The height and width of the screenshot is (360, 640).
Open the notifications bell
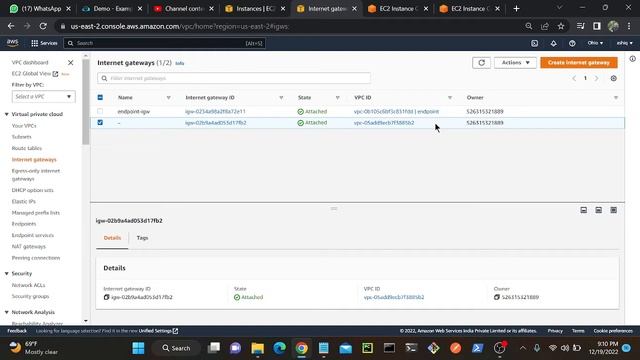[553, 43]
